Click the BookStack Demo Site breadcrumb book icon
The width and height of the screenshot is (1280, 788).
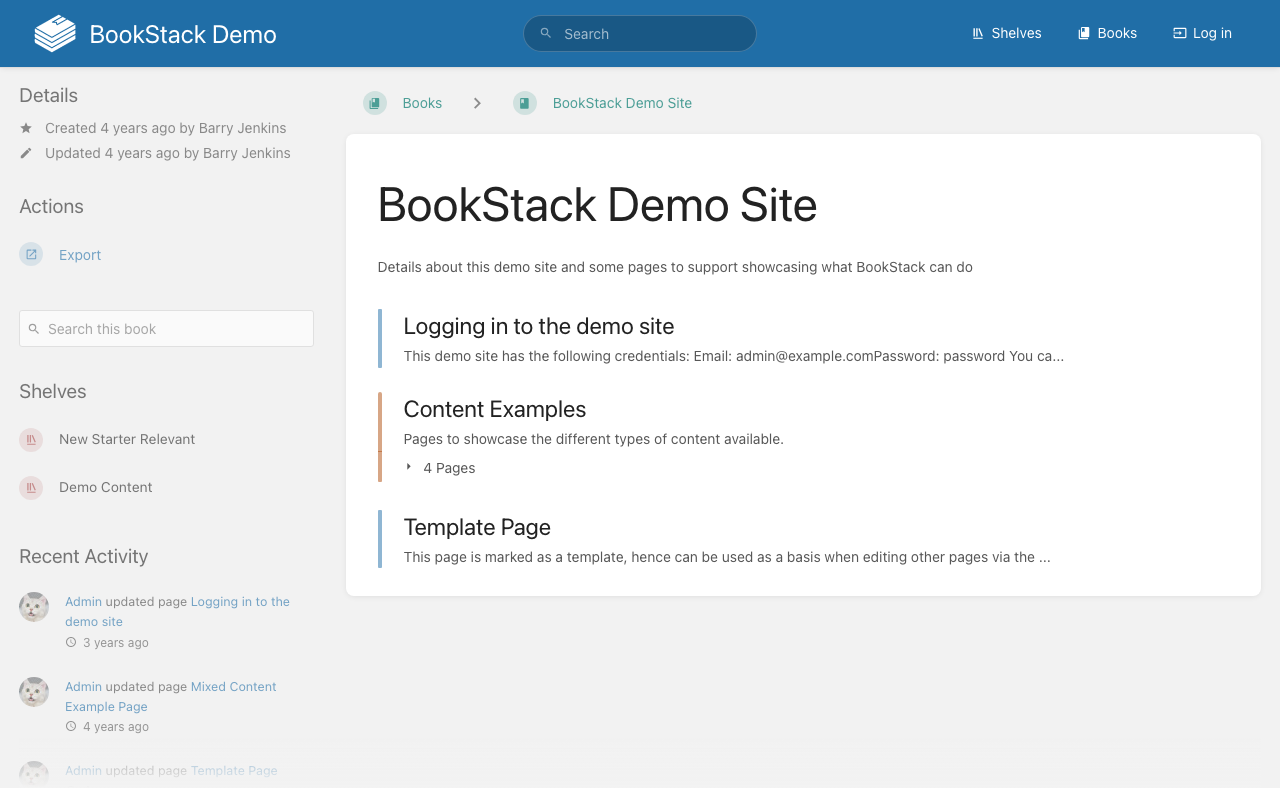point(525,103)
